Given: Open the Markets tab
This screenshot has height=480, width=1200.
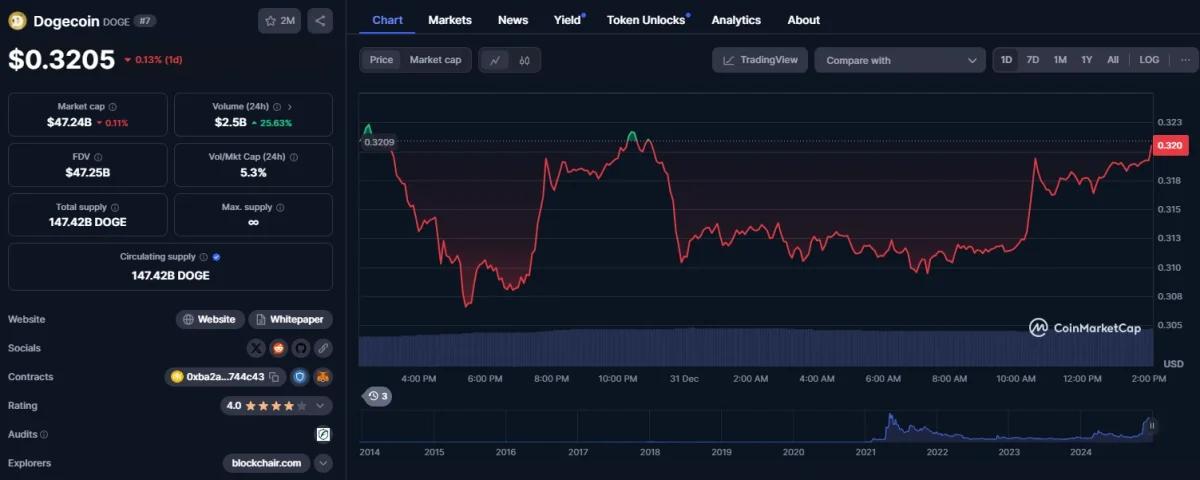Looking at the screenshot, I should tap(450, 20).
